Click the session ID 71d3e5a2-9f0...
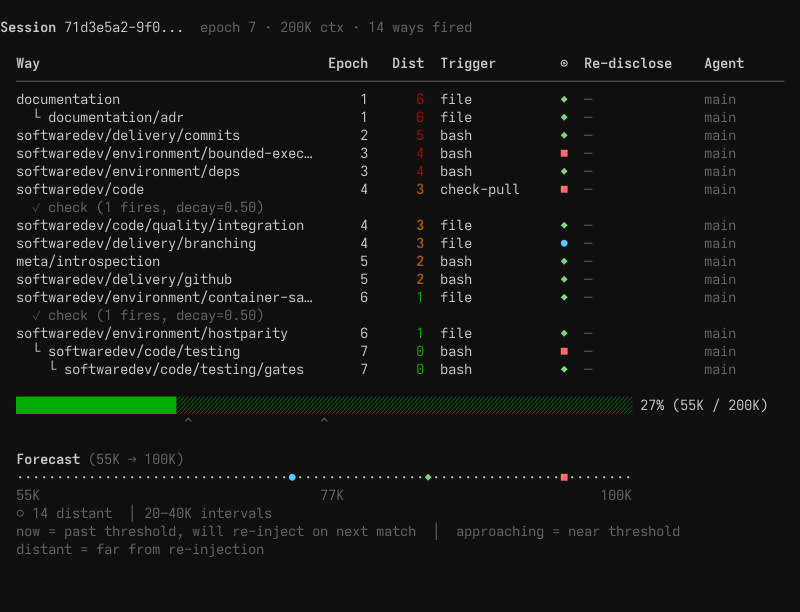Image resolution: width=800 pixels, height=612 pixels. click(123, 28)
